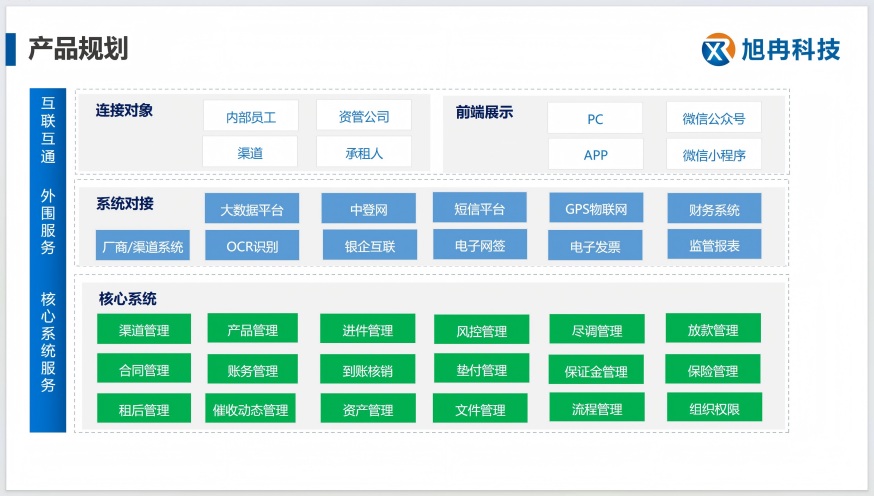Select the 放款管理 green block
Screen dimensions: 874x496
point(713,329)
